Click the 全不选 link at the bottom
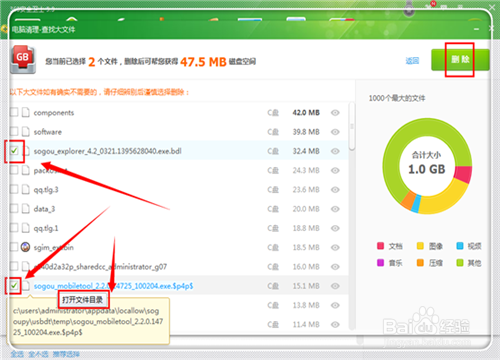Viewport: 500px width, 360px height. [x=38, y=354]
